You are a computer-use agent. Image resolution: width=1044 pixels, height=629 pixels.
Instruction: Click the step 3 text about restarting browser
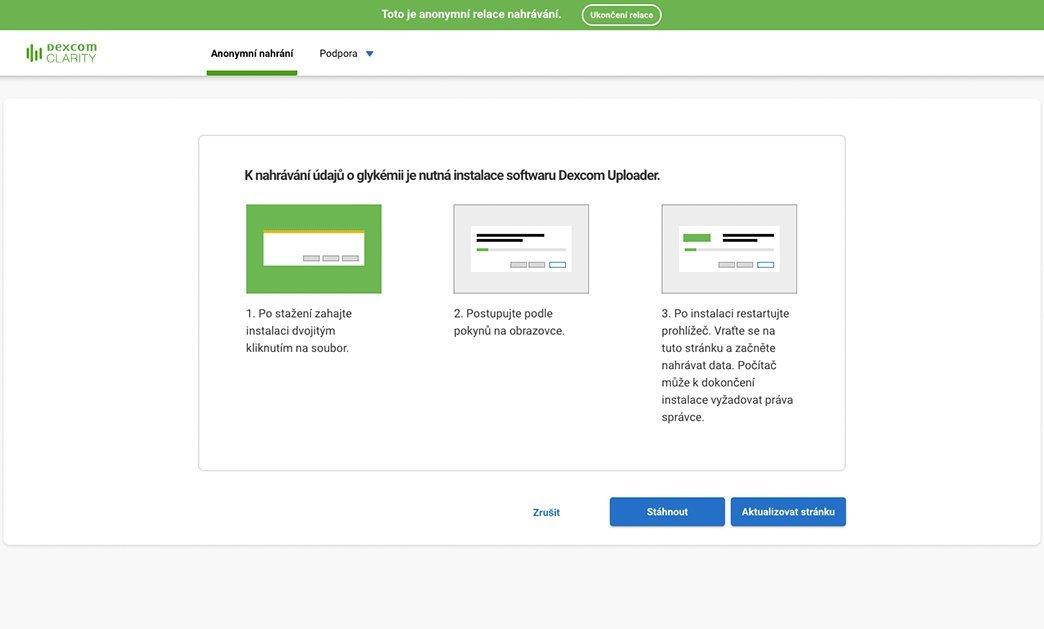pyautogui.click(x=727, y=365)
